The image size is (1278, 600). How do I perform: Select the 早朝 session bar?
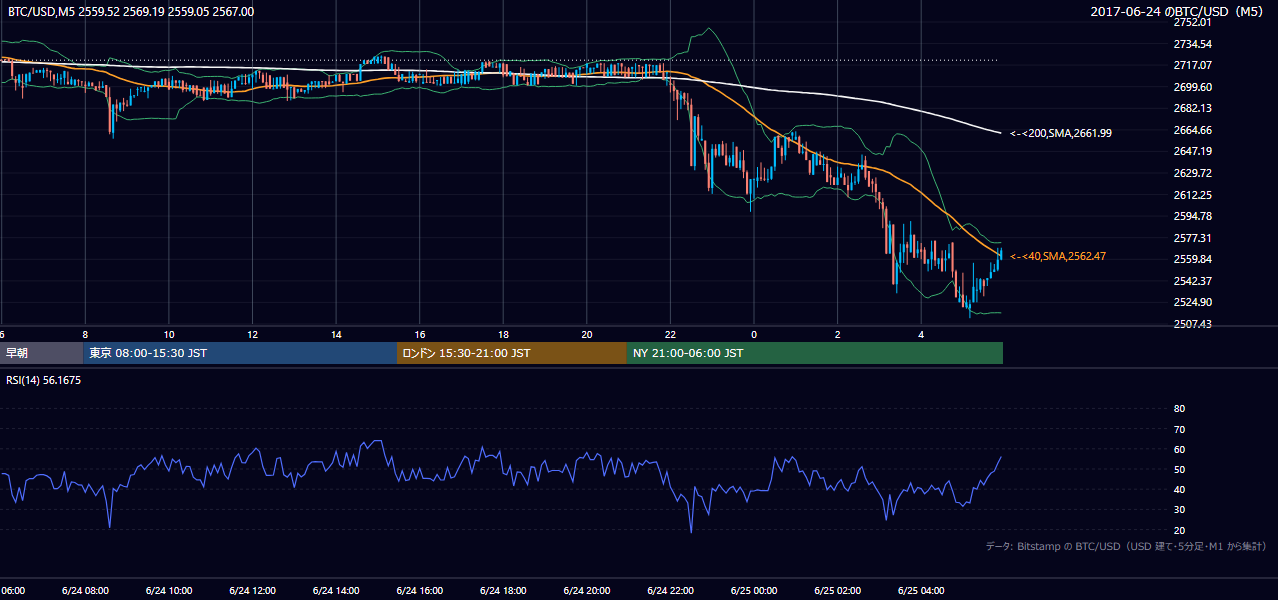pyautogui.click(x=41, y=353)
